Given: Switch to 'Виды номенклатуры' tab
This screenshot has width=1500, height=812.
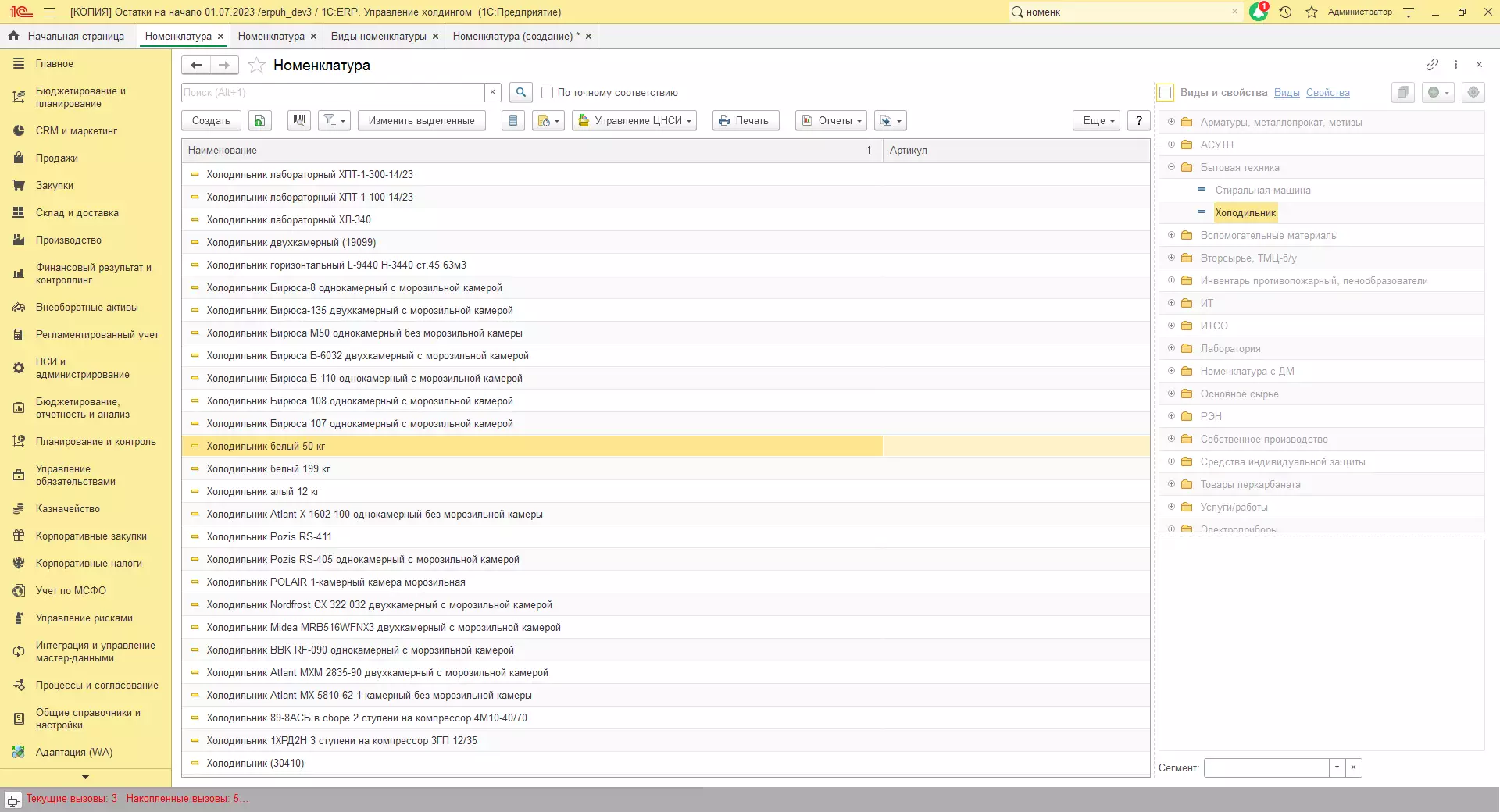Looking at the screenshot, I should 378,36.
